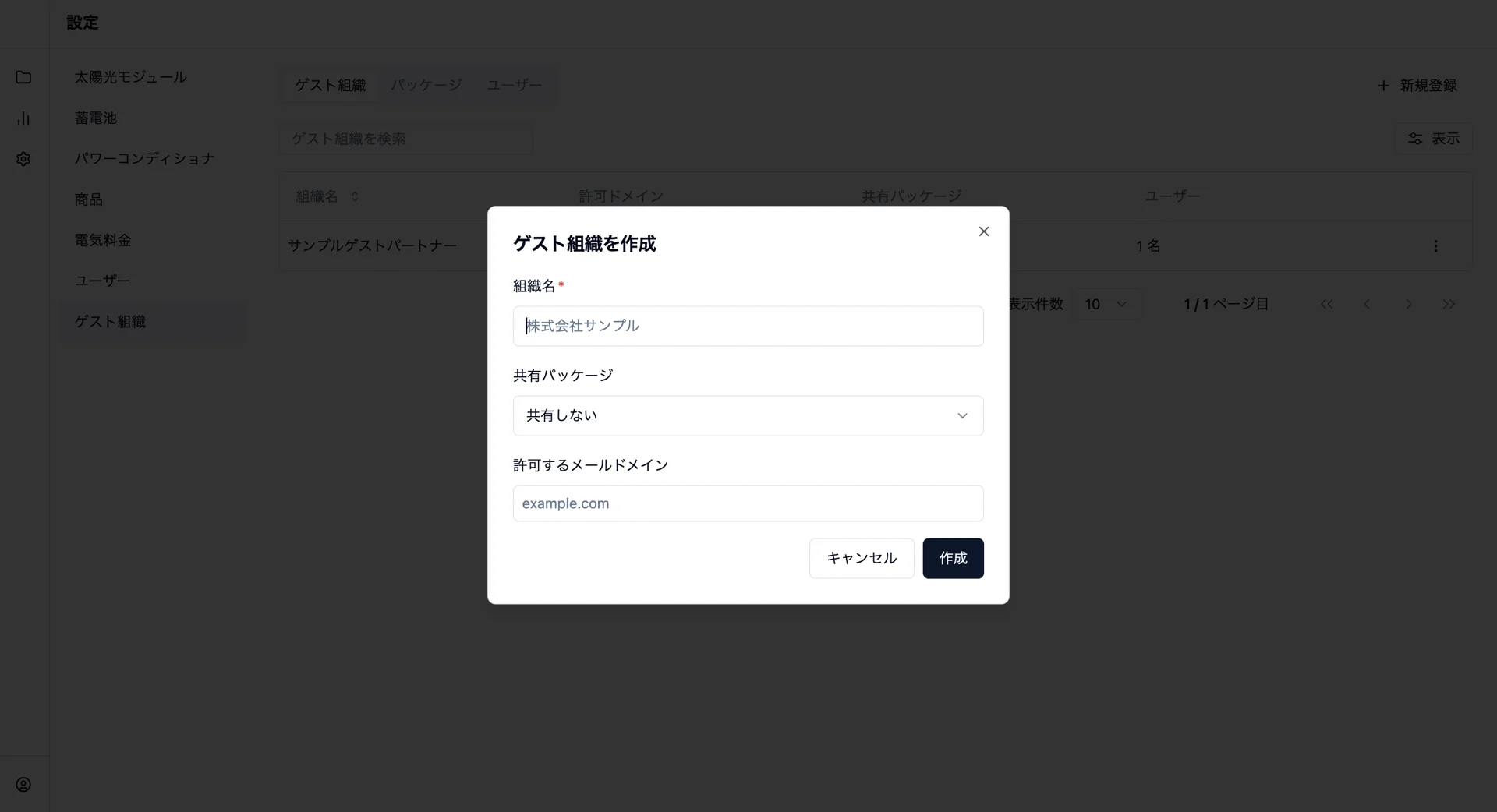Click the 共有パッケージ column header

pos(911,196)
